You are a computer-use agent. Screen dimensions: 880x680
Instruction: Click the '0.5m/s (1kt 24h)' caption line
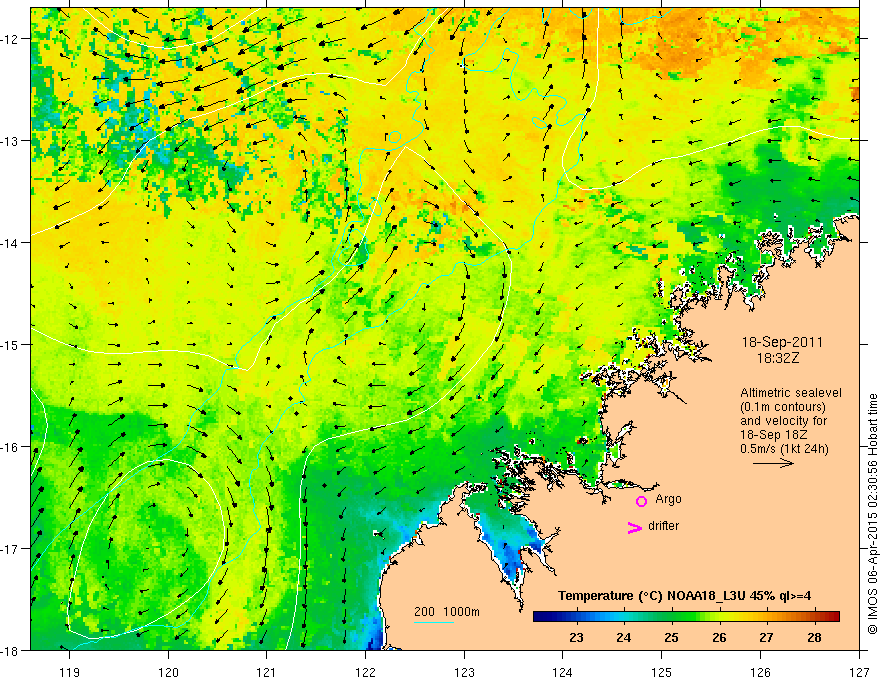(x=784, y=448)
